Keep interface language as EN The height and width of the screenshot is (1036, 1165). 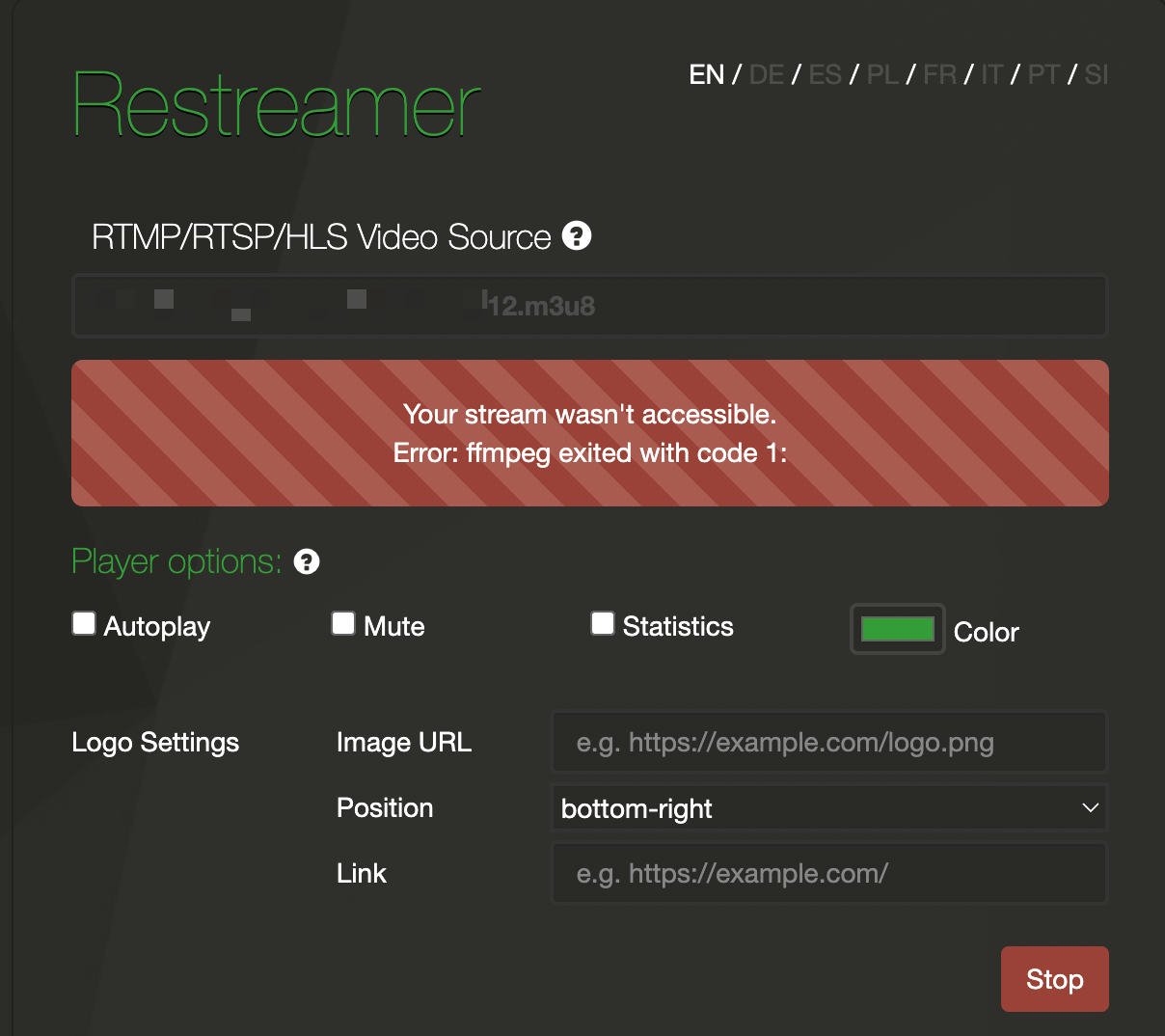tap(707, 74)
